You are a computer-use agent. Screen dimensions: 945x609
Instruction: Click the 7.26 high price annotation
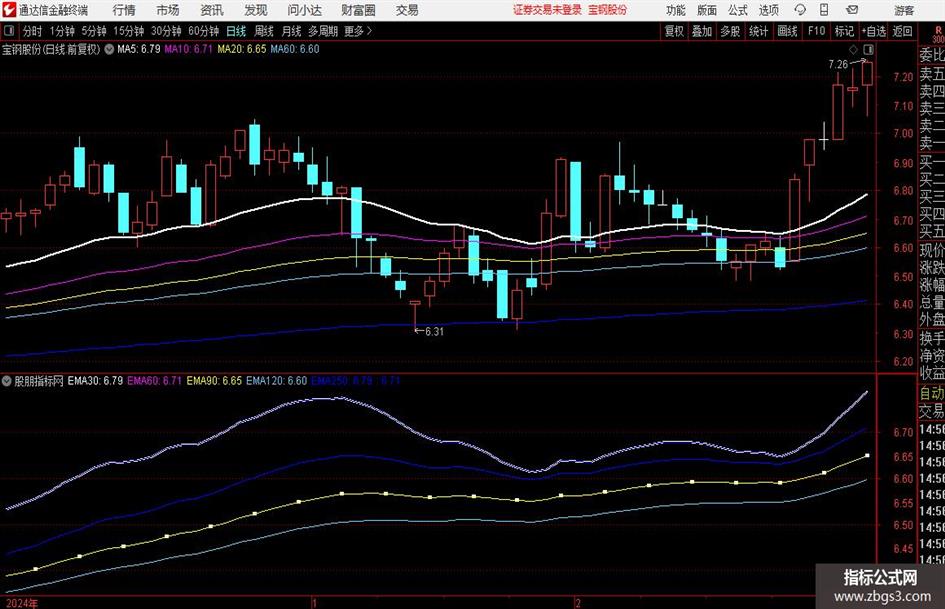[x=838, y=65]
